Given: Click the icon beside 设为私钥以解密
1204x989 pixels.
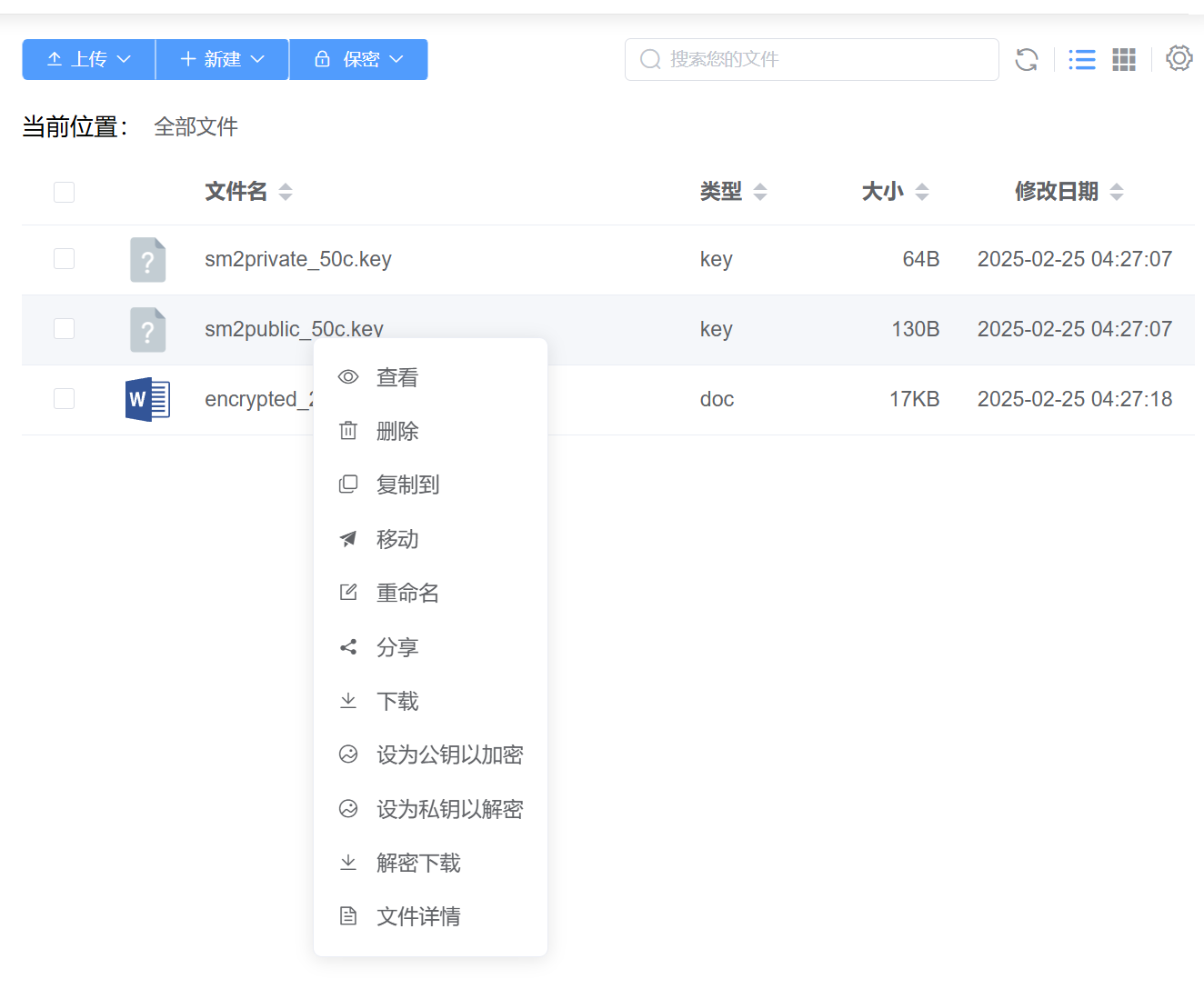Looking at the screenshot, I should click(348, 809).
